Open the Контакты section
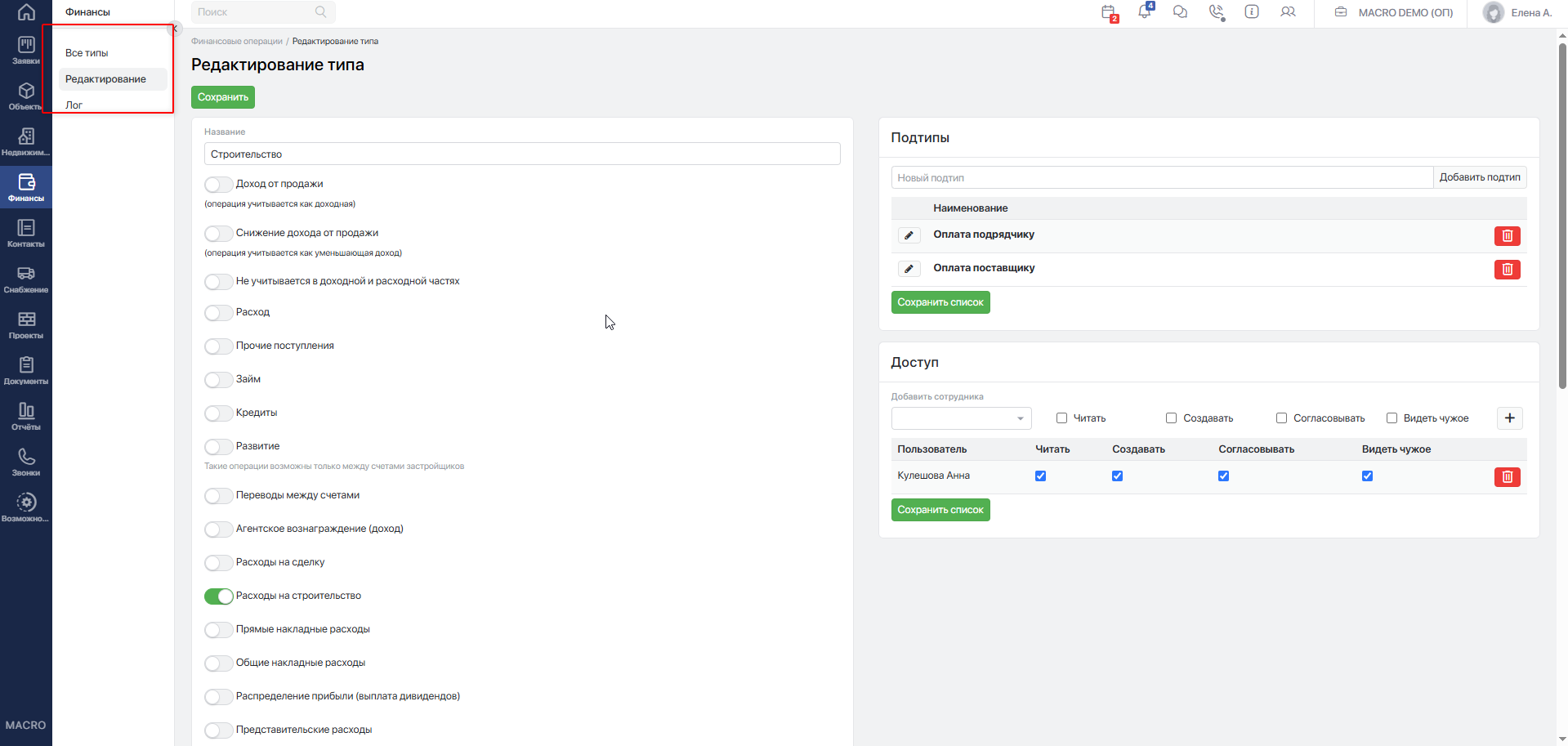Image resolution: width=1568 pixels, height=746 pixels. 26,233
